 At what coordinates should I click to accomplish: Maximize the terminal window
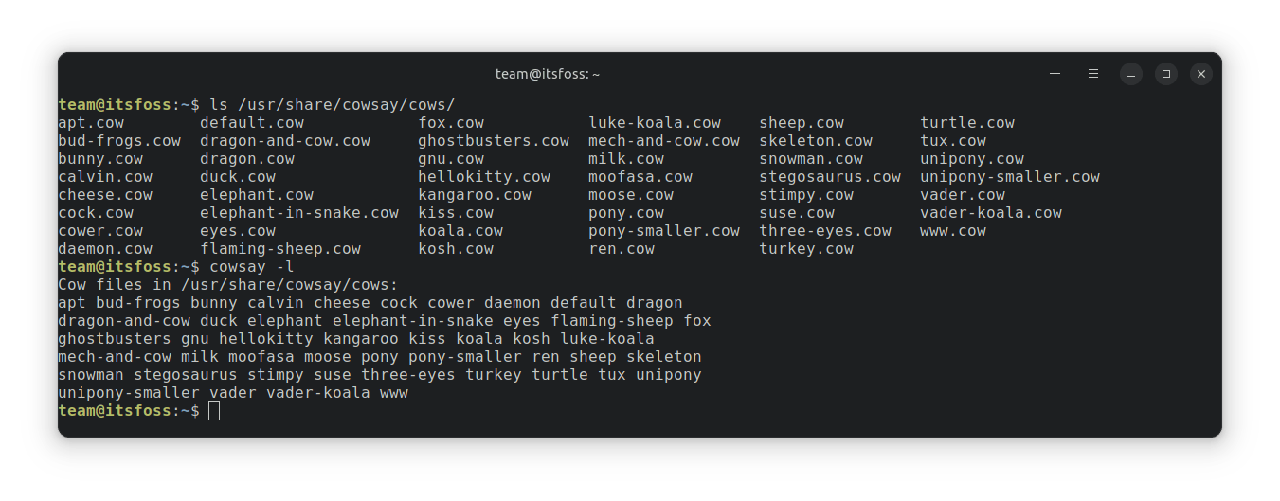(1166, 74)
